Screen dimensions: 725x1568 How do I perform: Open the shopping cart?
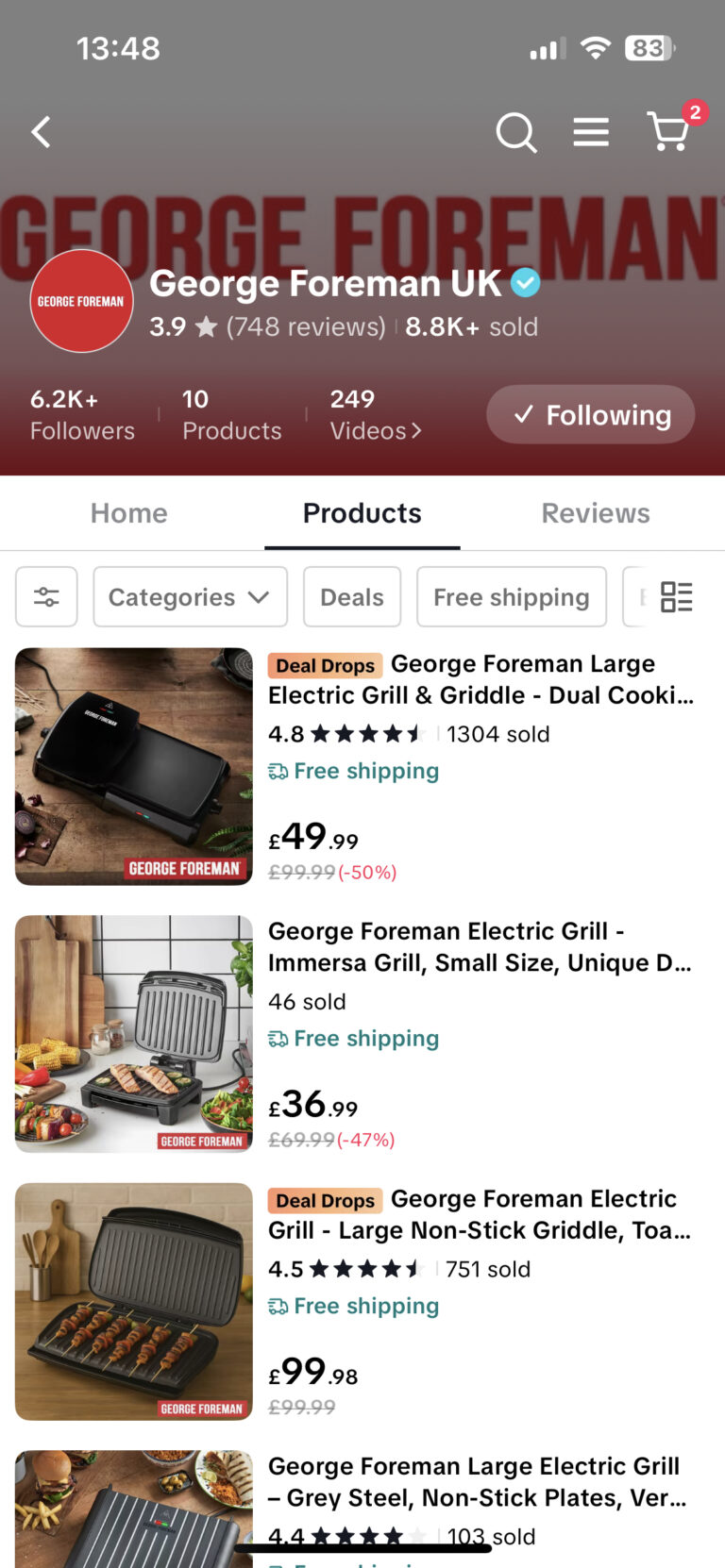(x=669, y=131)
